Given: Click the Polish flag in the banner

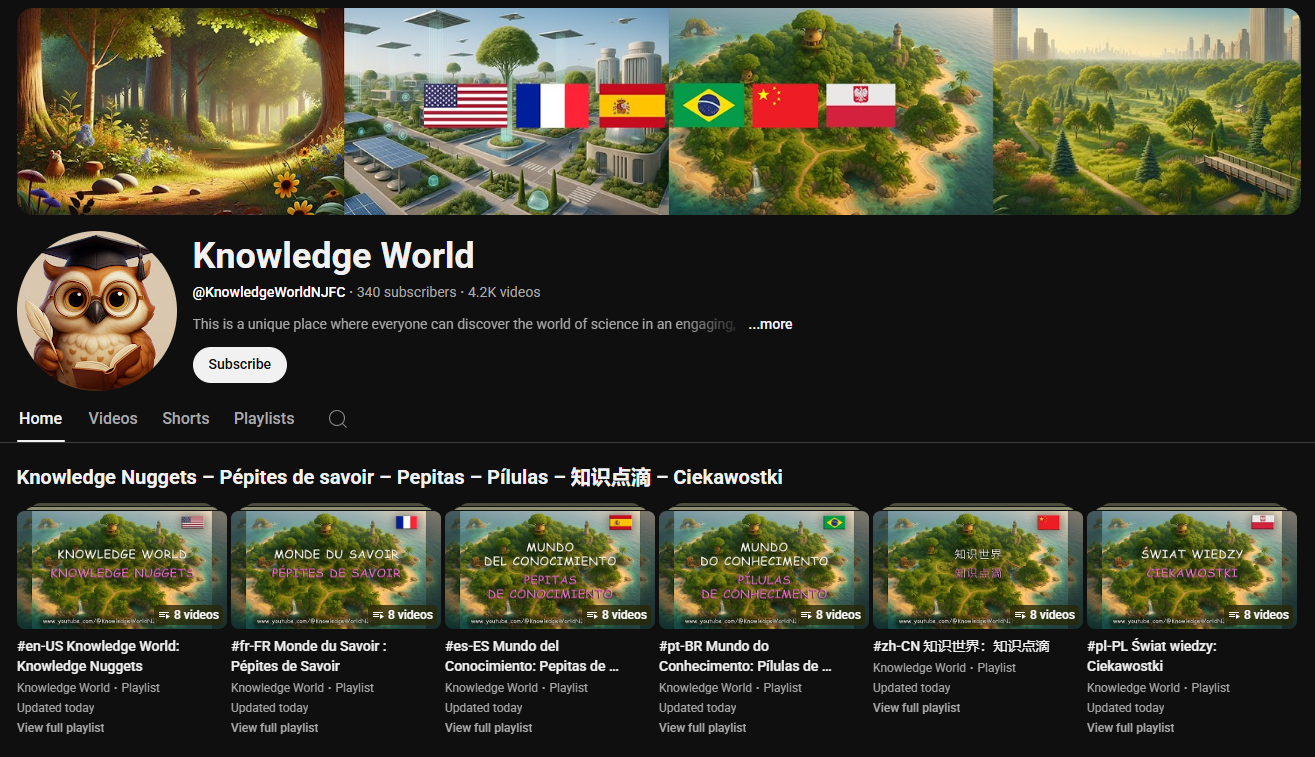Looking at the screenshot, I should click(x=860, y=106).
